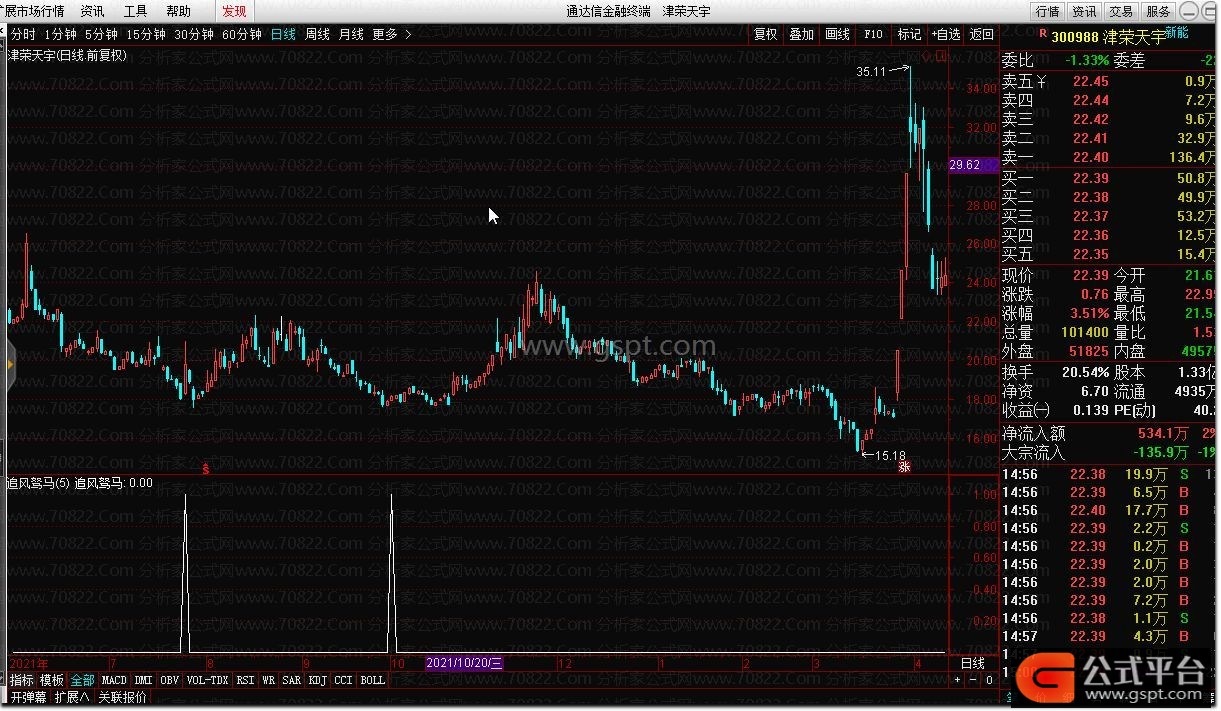
Task: Switch indicator to RSI
Action: click(x=245, y=680)
